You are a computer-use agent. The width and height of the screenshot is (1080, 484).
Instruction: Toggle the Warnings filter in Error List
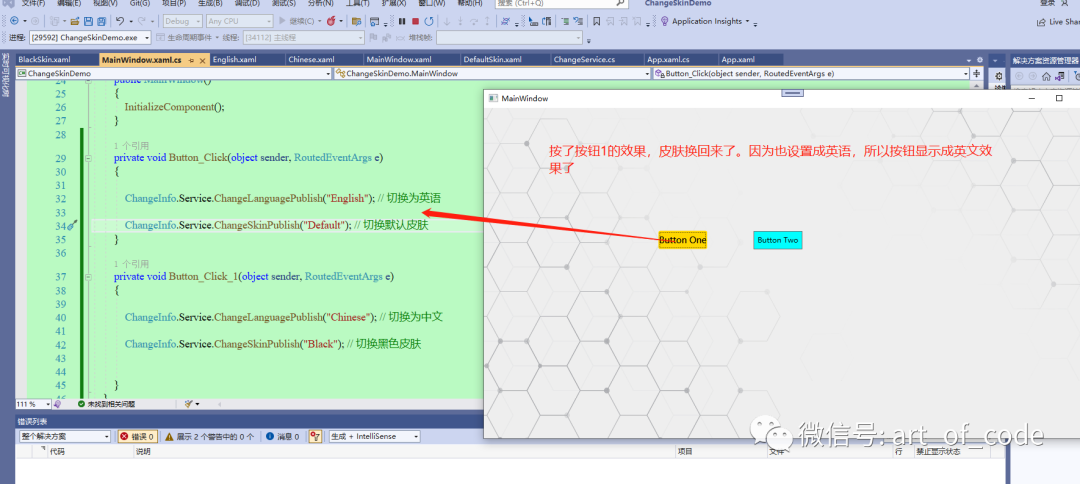click(209, 436)
